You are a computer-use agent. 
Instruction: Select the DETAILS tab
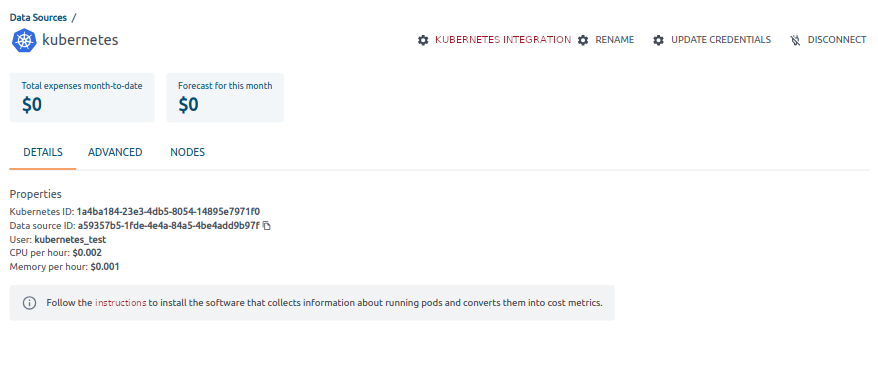43,152
